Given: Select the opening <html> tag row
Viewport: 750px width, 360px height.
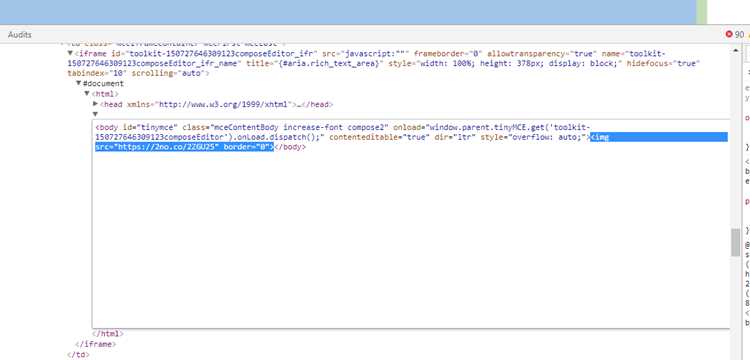Looking at the screenshot, I should [x=105, y=94].
